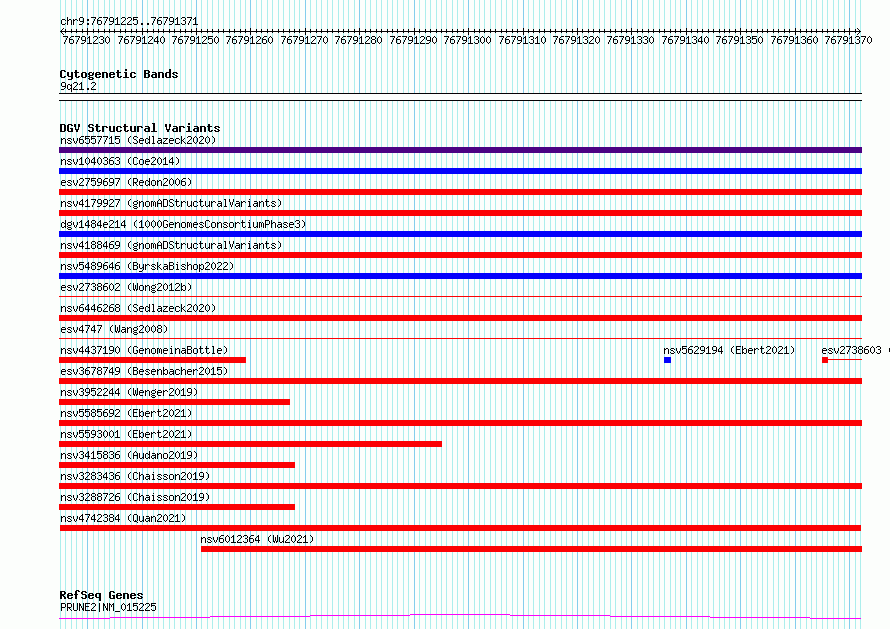Click ruler position 76791230
This screenshot has width=890, height=629.
[x=86, y=40]
